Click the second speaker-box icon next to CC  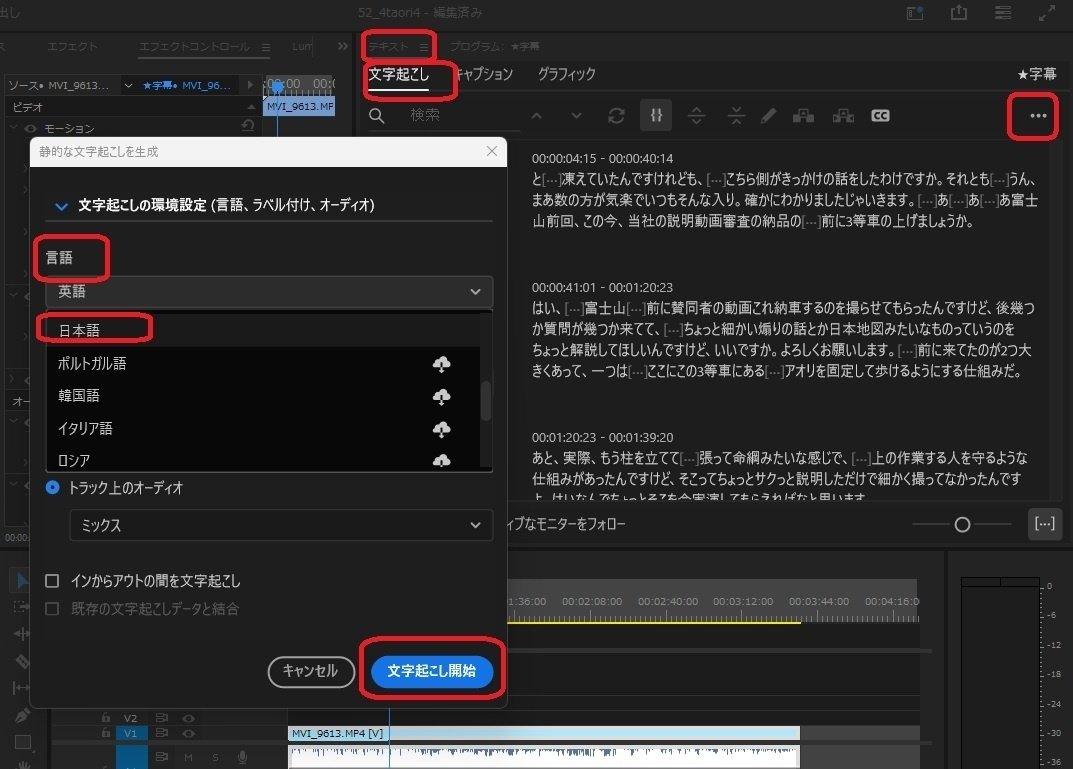point(842,116)
